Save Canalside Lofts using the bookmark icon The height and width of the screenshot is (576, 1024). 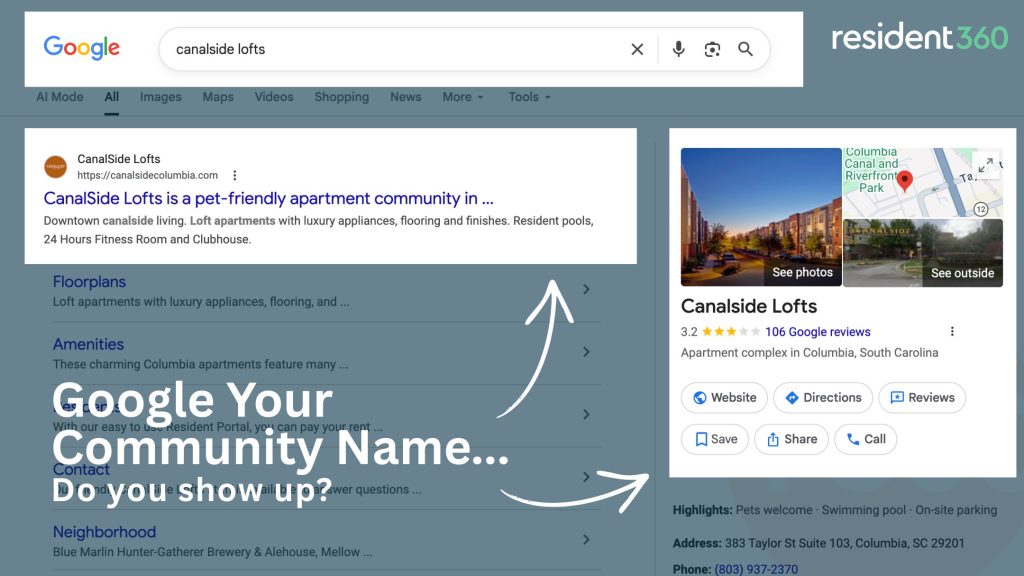coord(700,439)
